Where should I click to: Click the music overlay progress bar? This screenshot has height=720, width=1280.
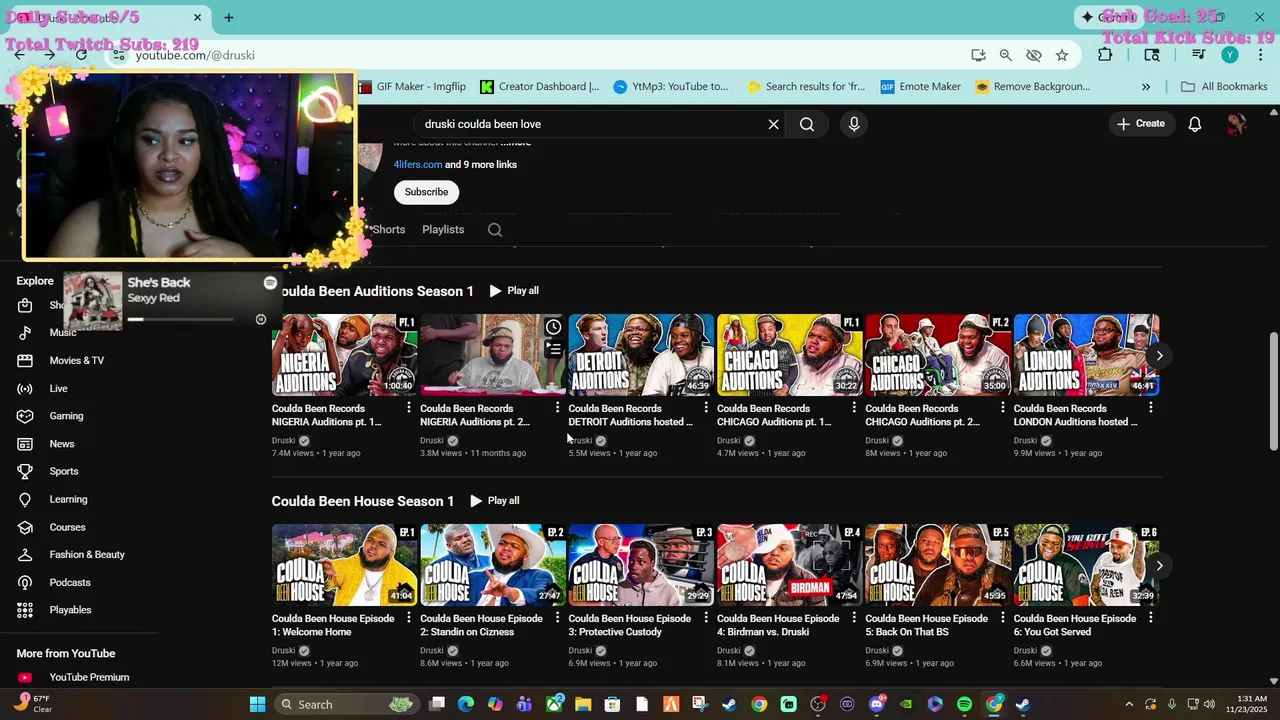[x=180, y=319]
